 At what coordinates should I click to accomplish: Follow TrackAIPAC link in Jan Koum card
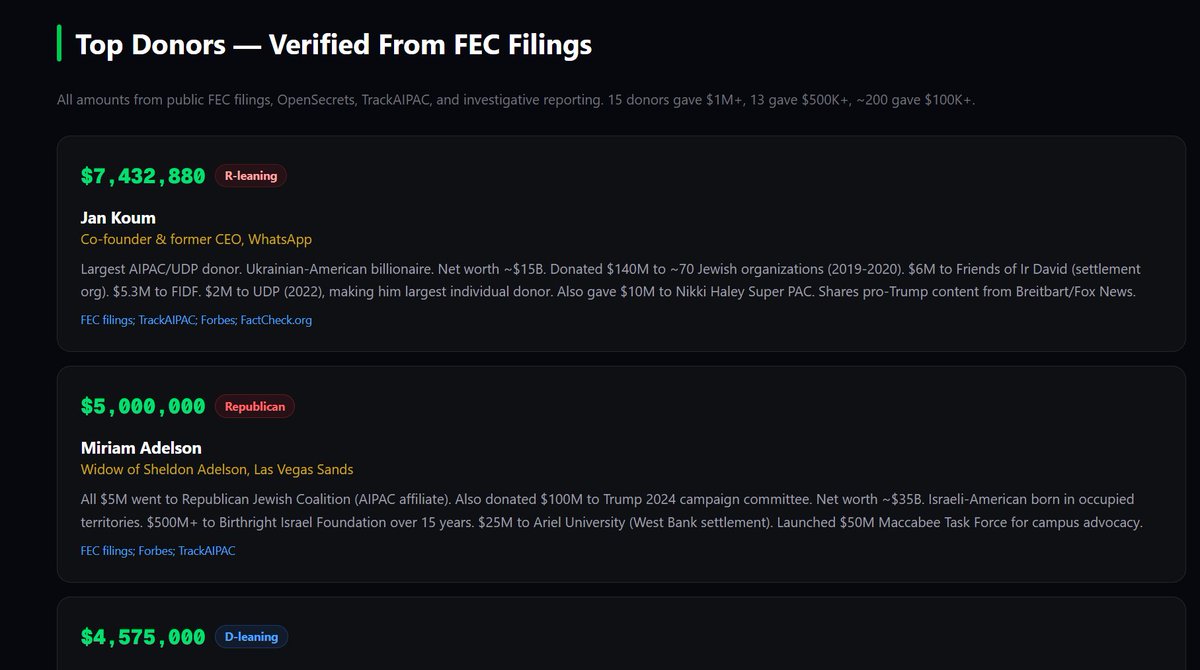[x=166, y=320]
